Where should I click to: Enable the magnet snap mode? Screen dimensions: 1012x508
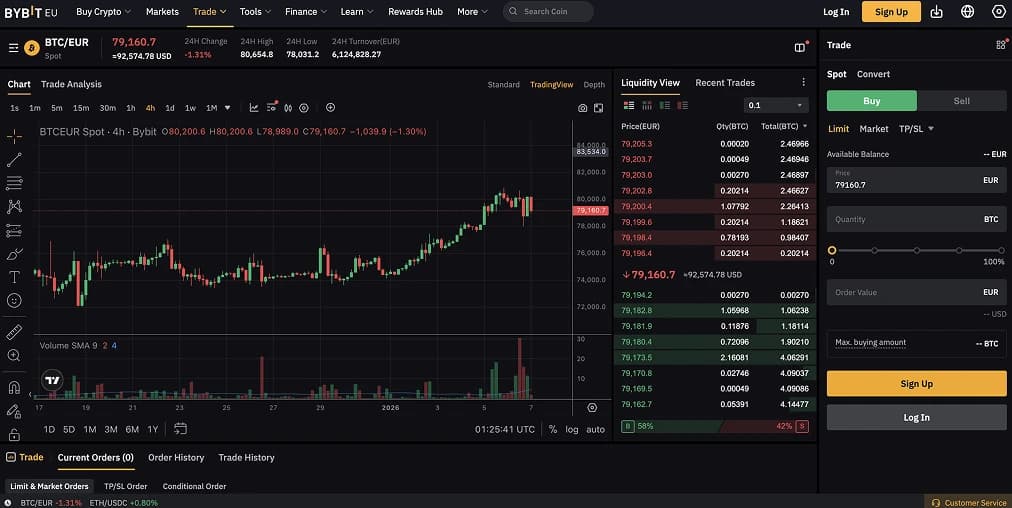click(x=14, y=387)
